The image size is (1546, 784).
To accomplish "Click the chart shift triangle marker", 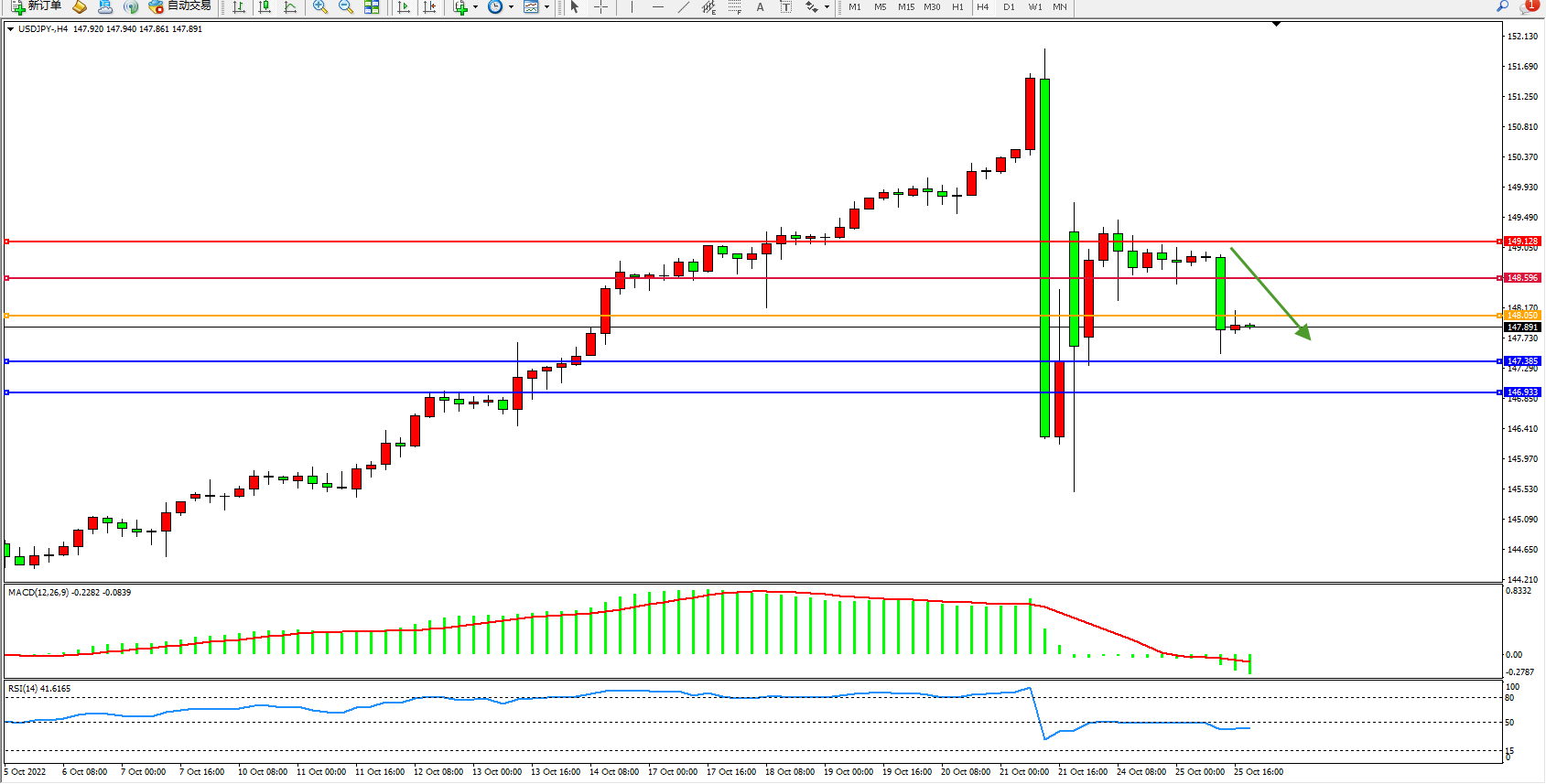I will (x=1276, y=24).
